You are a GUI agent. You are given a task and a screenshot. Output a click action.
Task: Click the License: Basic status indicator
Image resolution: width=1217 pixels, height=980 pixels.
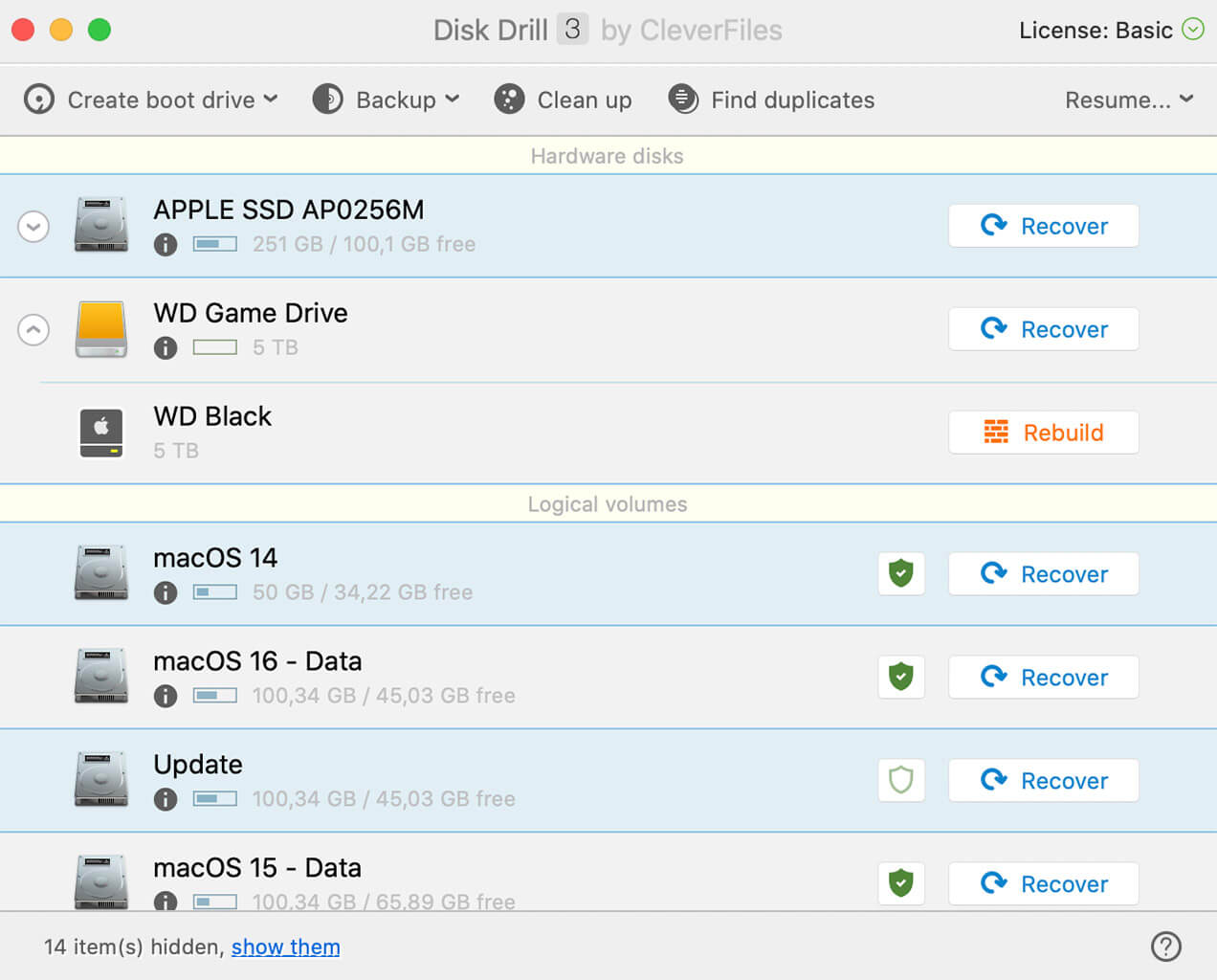click(1111, 30)
